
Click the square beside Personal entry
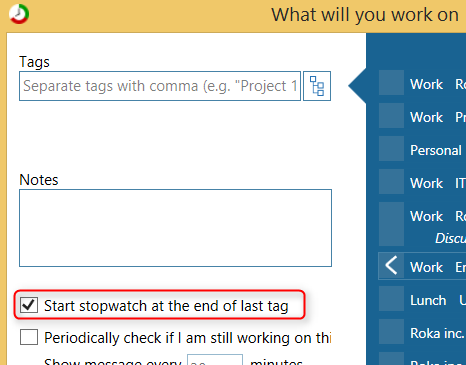coord(391,148)
